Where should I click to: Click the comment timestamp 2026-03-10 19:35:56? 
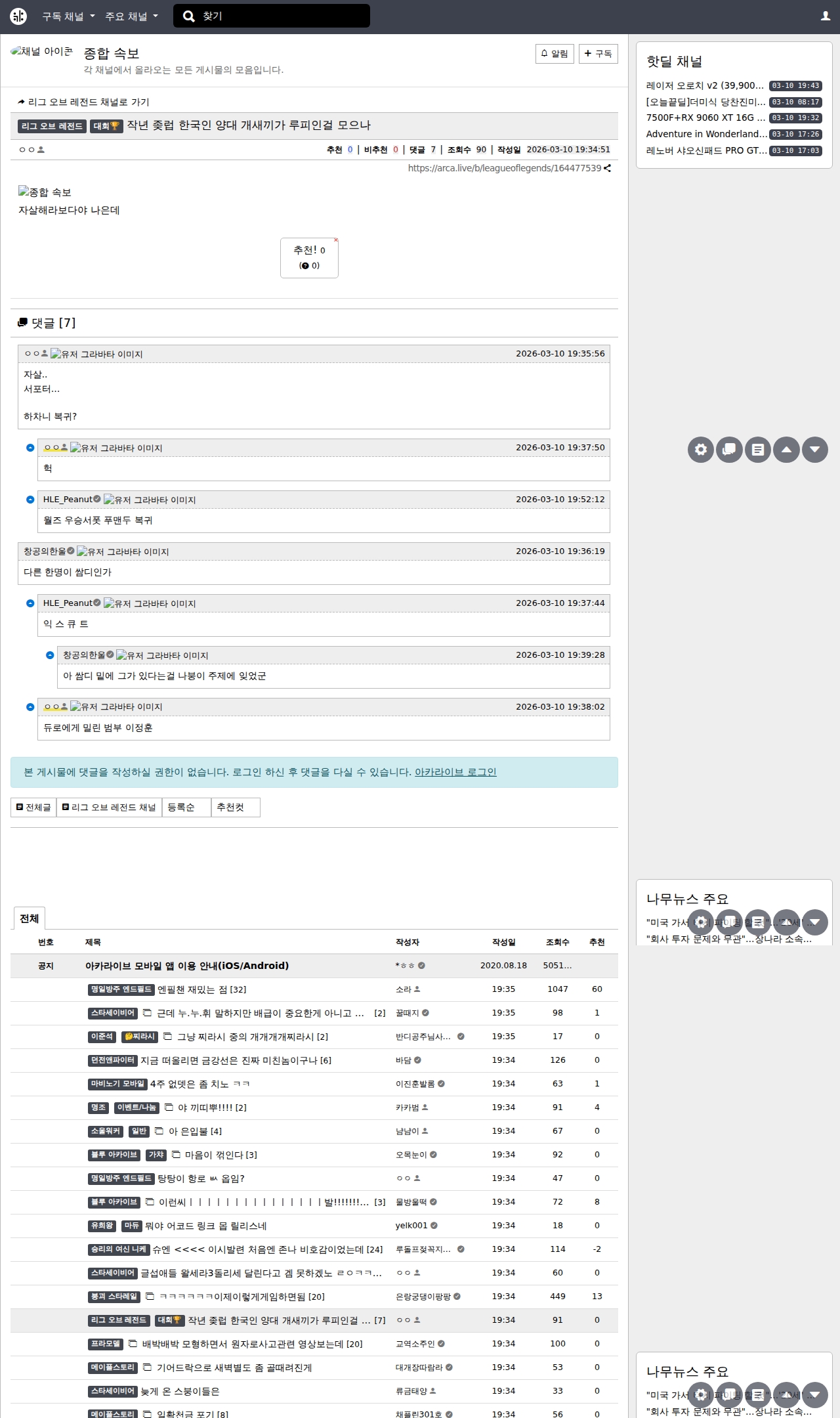click(x=560, y=353)
